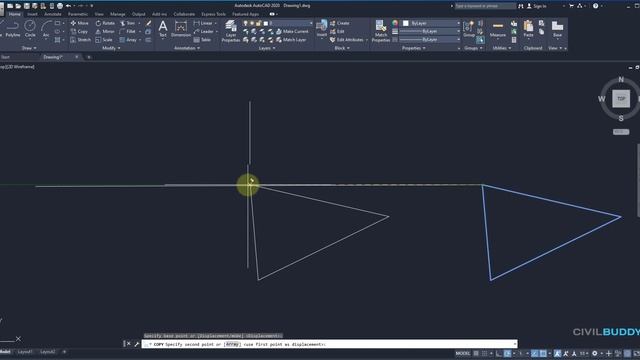The height and width of the screenshot is (360, 640).
Task: Expand the Annotation panel dropdown
Action: point(187,48)
